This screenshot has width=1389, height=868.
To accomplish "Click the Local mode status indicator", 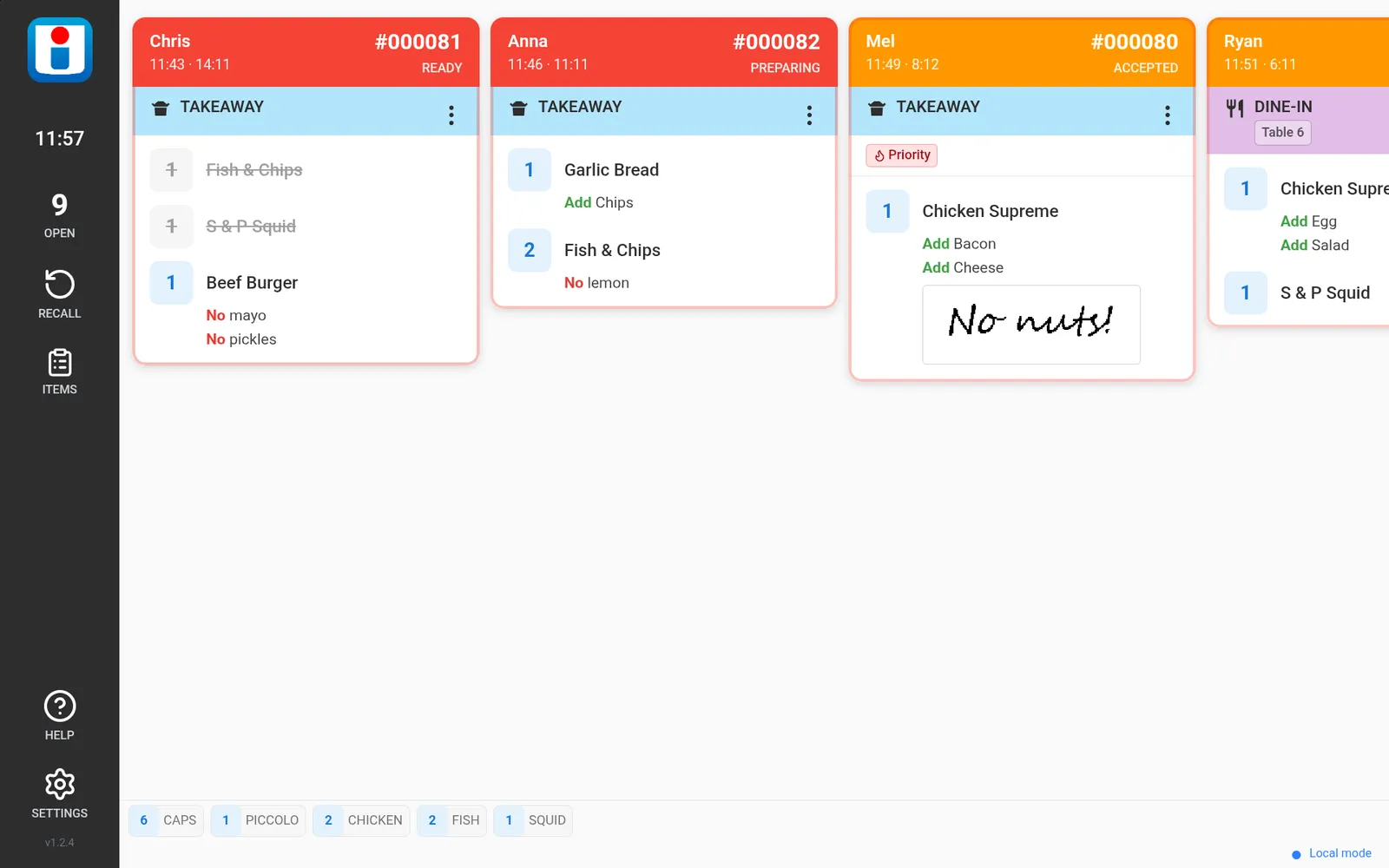I will click(1332, 854).
